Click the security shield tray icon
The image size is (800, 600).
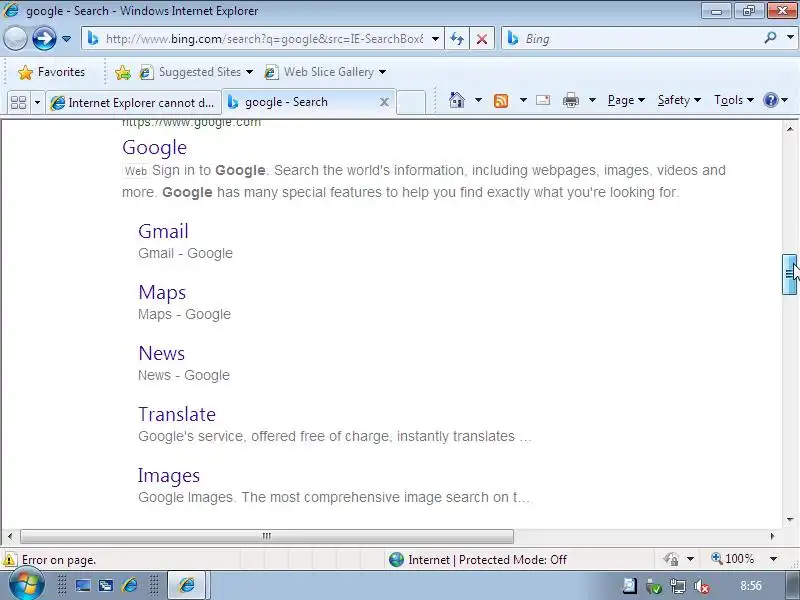point(654,586)
